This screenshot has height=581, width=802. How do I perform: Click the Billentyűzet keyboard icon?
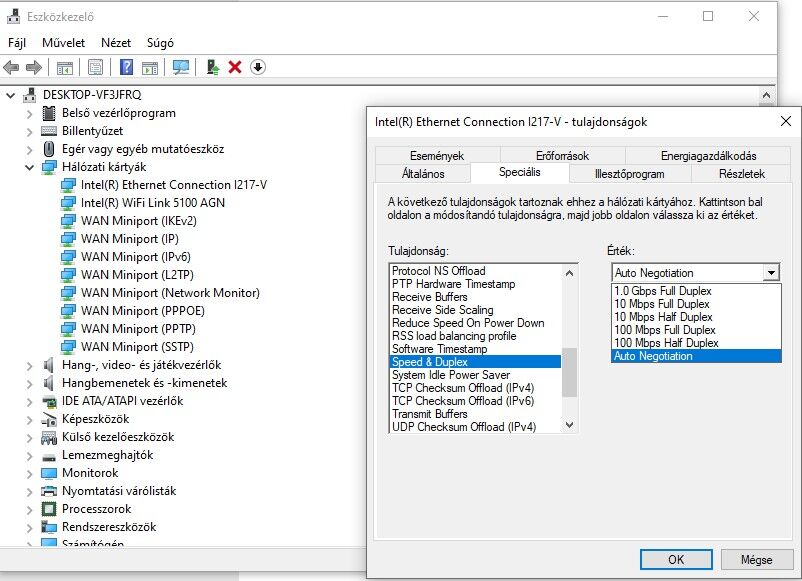(49, 131)
